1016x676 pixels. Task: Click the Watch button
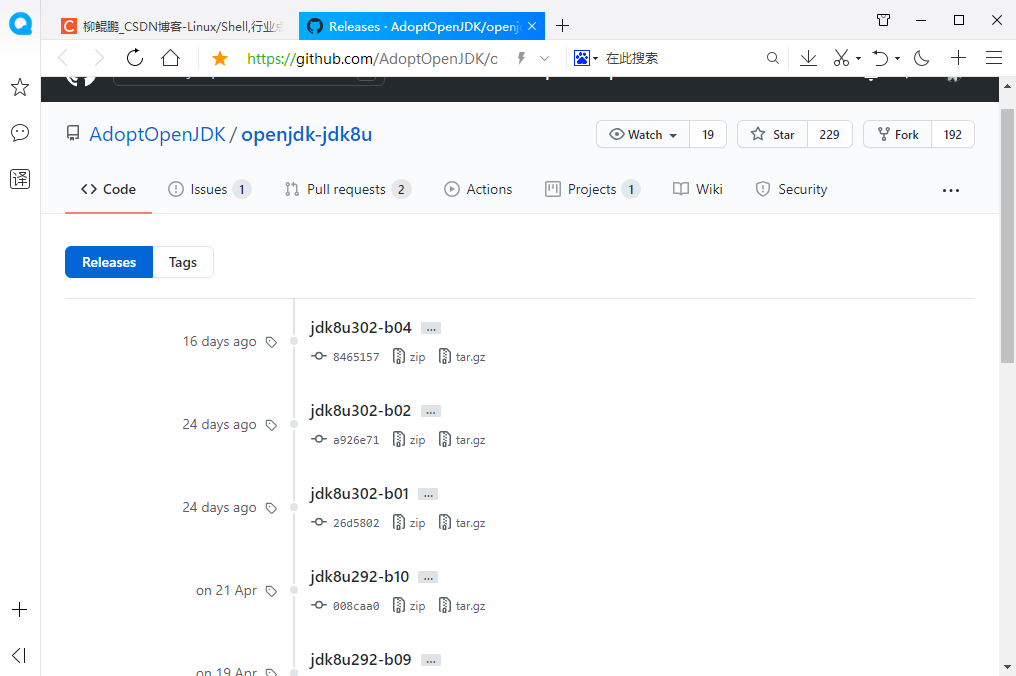coord(643,134)
